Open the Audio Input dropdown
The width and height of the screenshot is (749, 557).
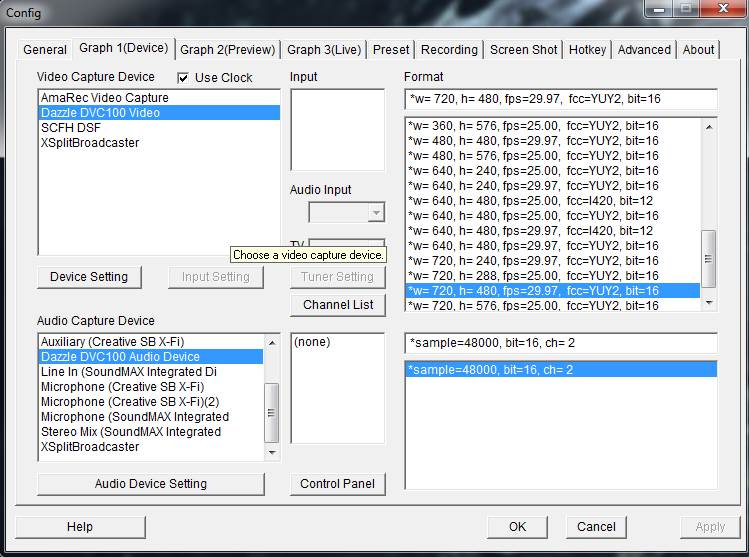(346, 212)
